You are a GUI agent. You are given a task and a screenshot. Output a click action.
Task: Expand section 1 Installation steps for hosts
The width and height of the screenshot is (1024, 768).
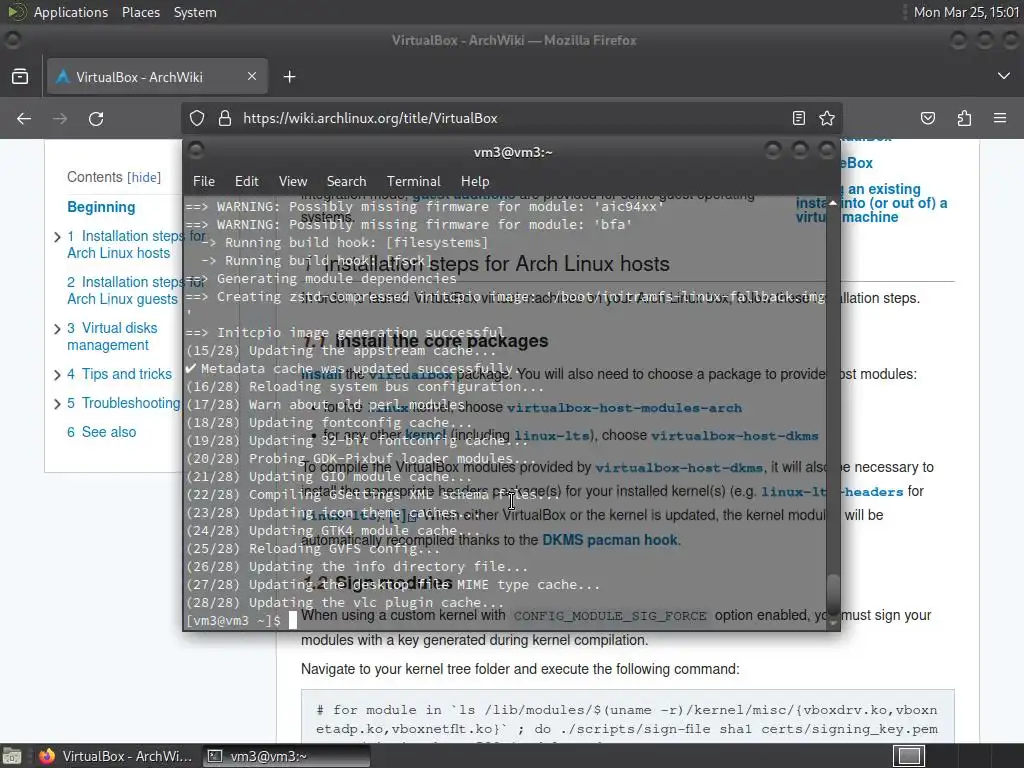[x=57, y=236]
